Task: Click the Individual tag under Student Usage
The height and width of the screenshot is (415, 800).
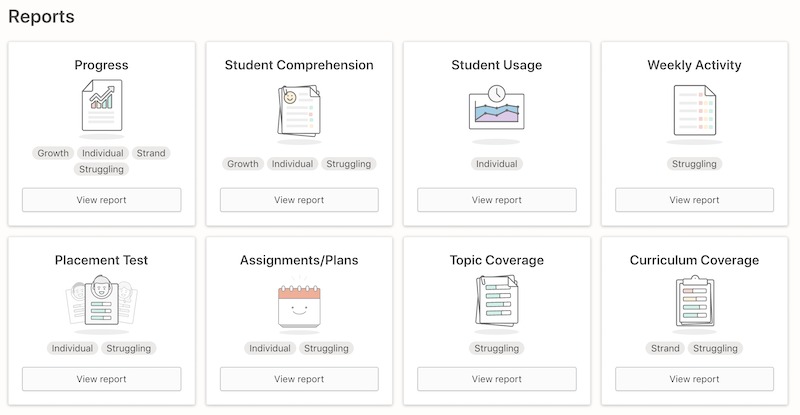Action: pos(497,164)
